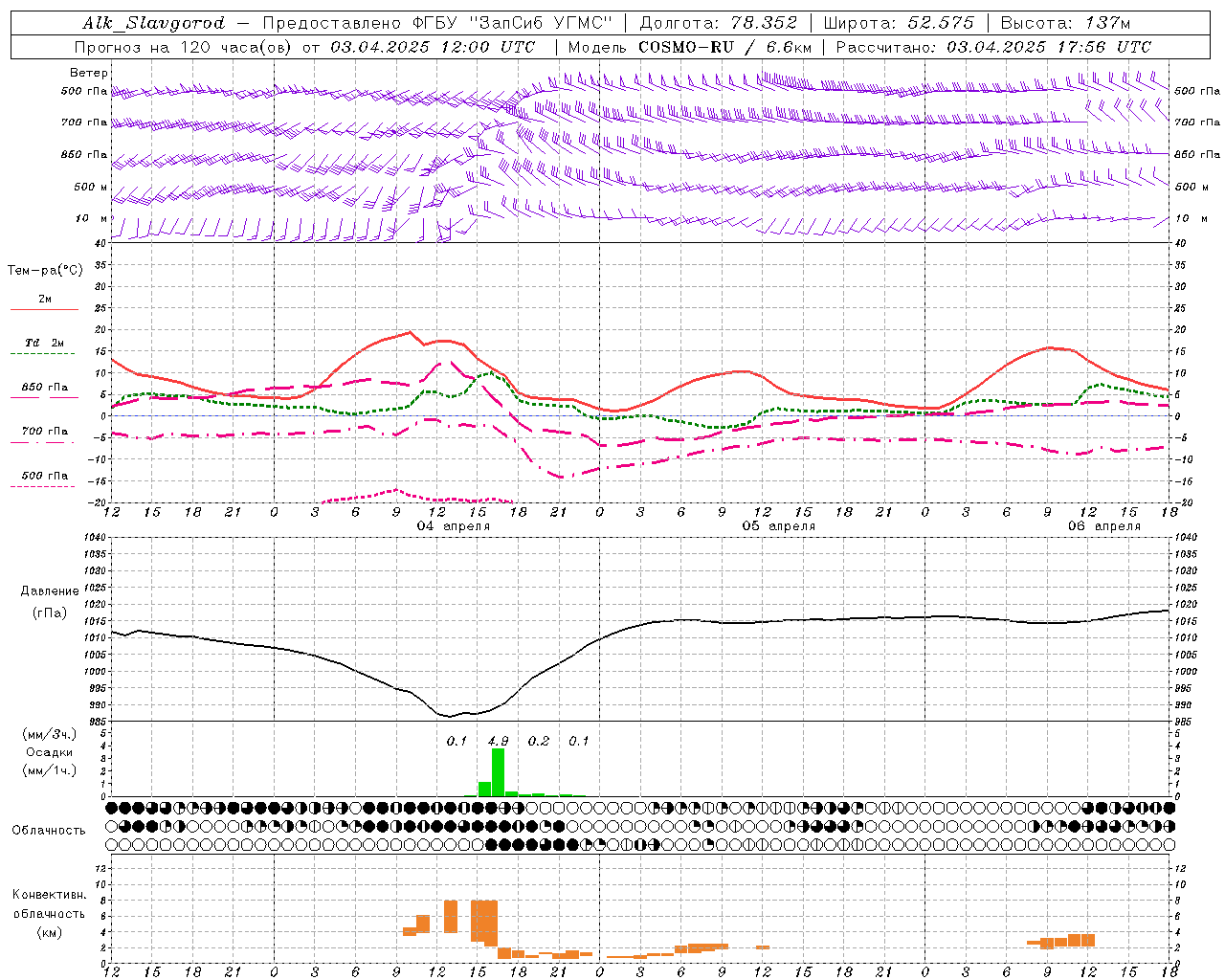The image size is (1225, 980).
Task: Click the Ветер wind panel label
Action: tap(89, 73)
